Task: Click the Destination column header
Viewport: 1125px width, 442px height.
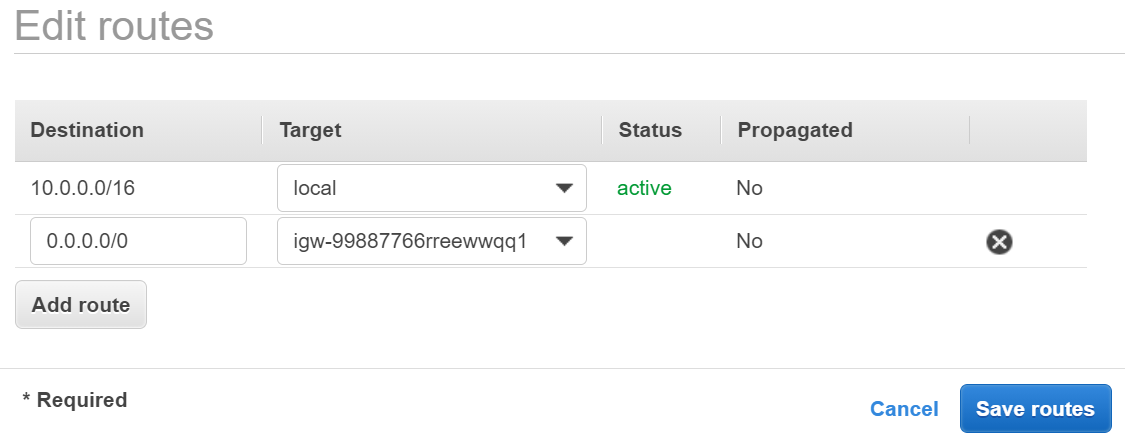Action: (87, 130)
